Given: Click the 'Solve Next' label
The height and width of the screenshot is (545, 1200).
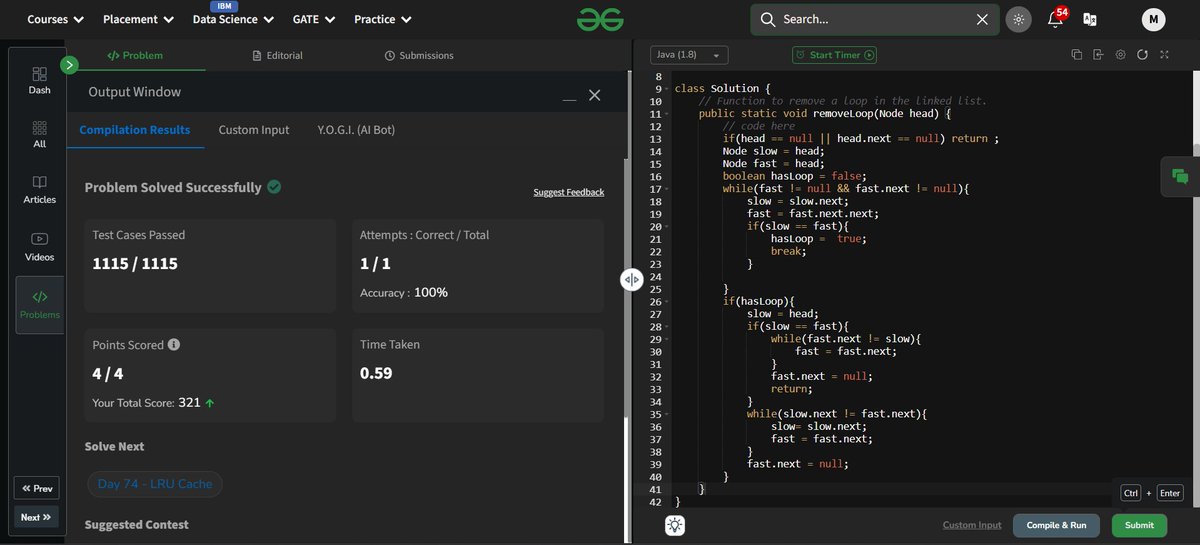Looking at the screenshot, I should [x=115, y=446].
